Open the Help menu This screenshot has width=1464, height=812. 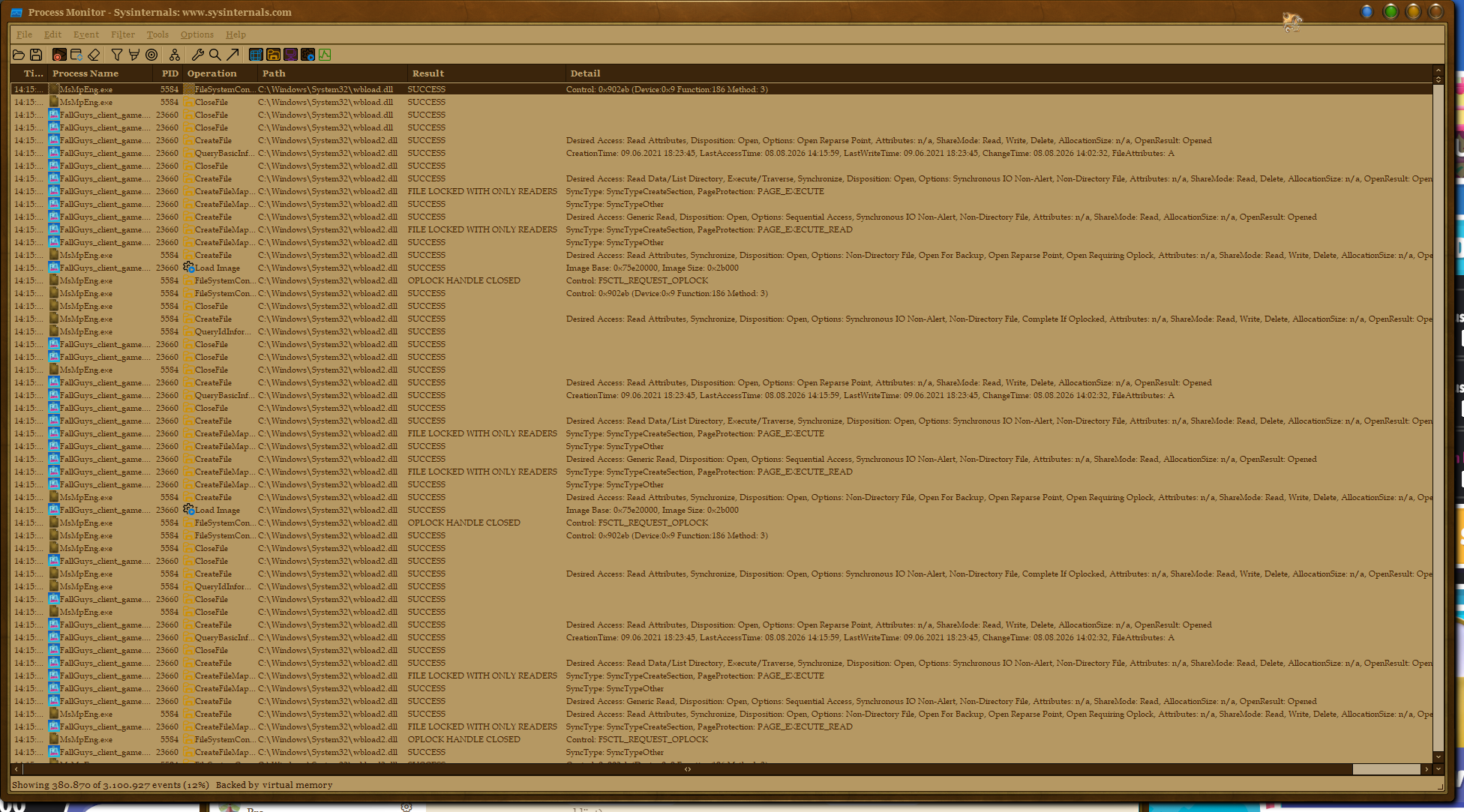pyautogui.click(x=235, y=34)
